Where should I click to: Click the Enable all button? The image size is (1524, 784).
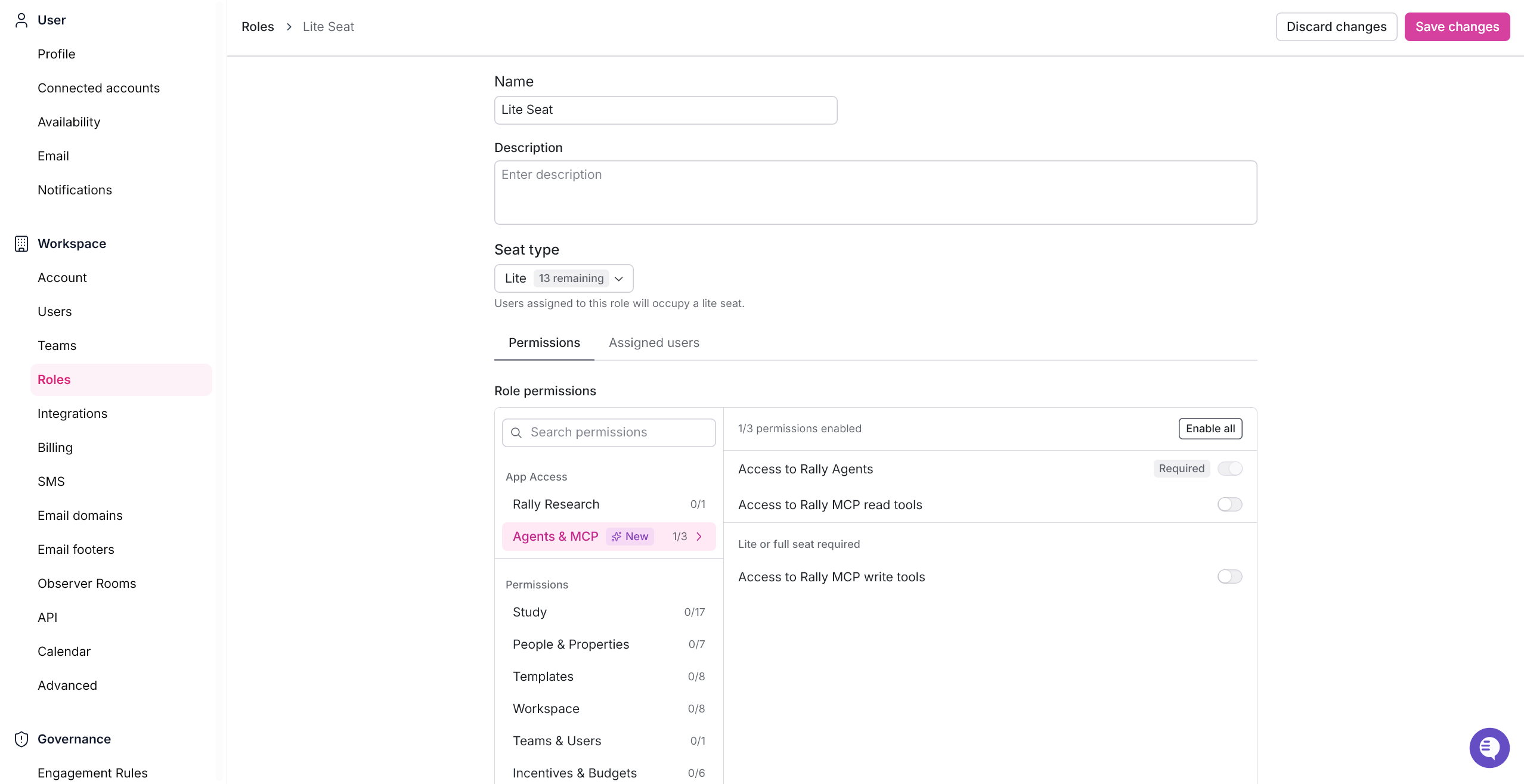(1210, 429)
